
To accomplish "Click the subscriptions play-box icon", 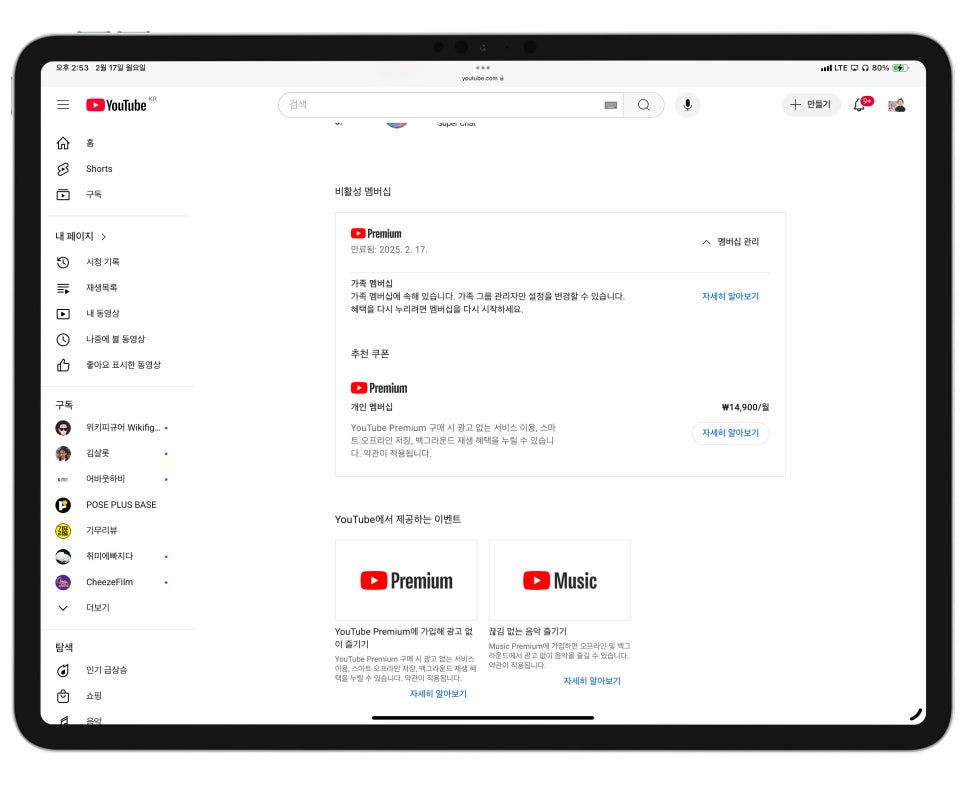I will click(x=63, y=195).
